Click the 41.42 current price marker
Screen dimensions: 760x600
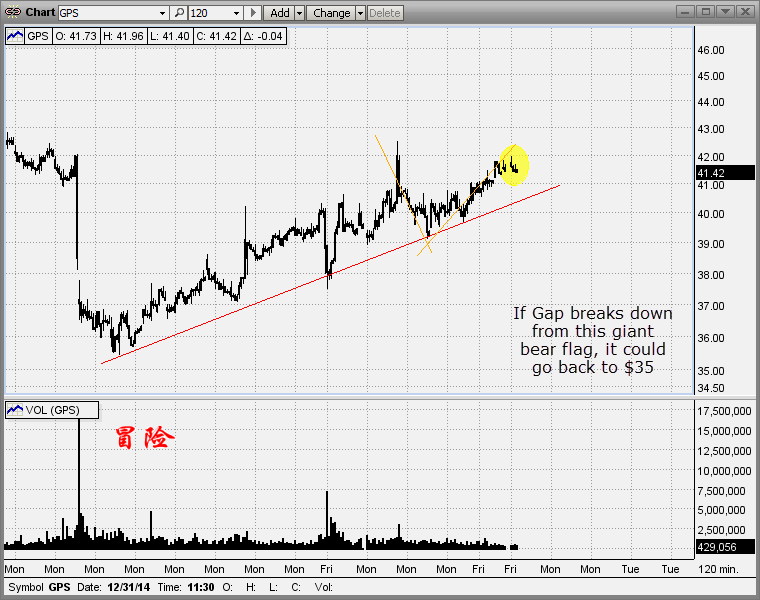tap(725, 173)
